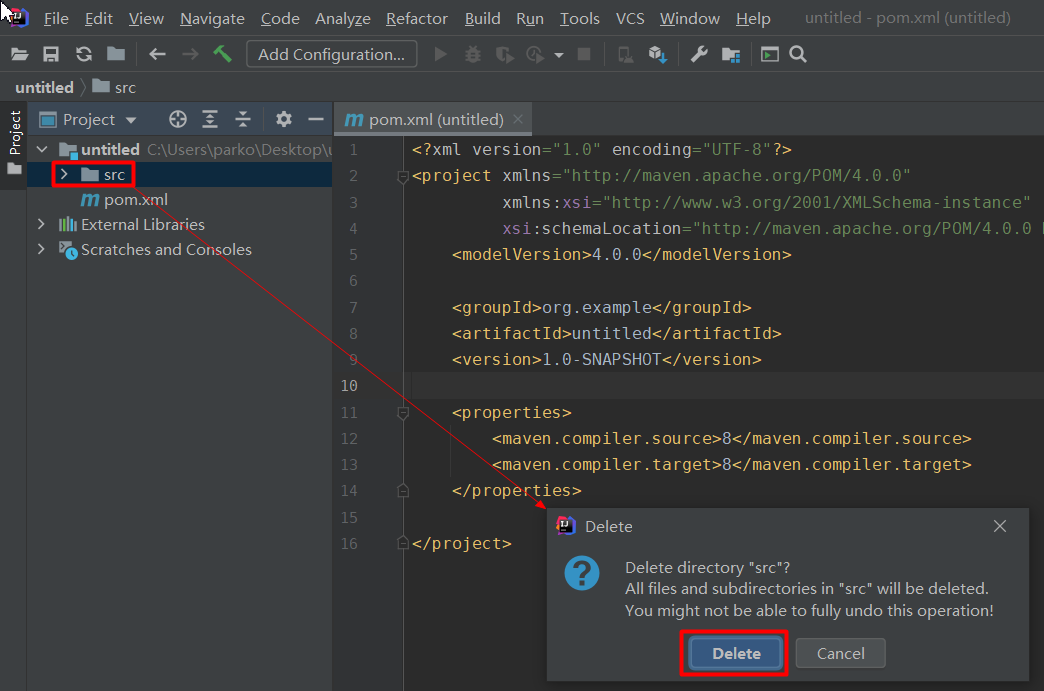Close the Delete dialog with X
This screenshot has height=691, width=1044.
(x=999, y=526)
